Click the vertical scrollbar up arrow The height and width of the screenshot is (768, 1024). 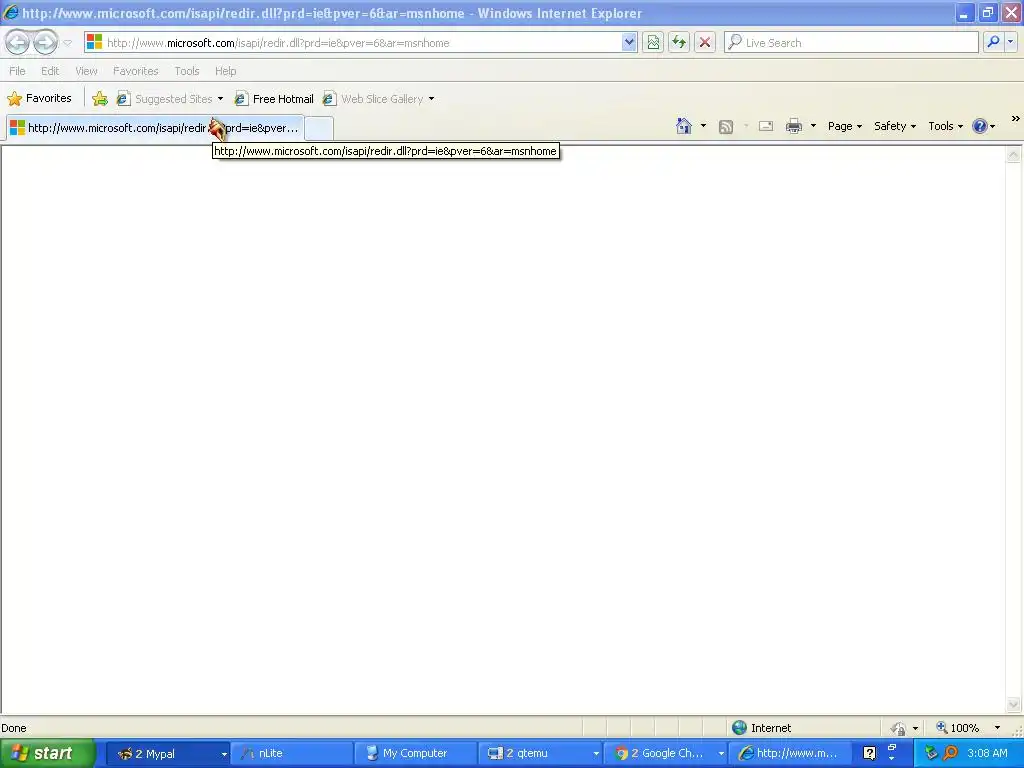click(x=1013, y=155)
